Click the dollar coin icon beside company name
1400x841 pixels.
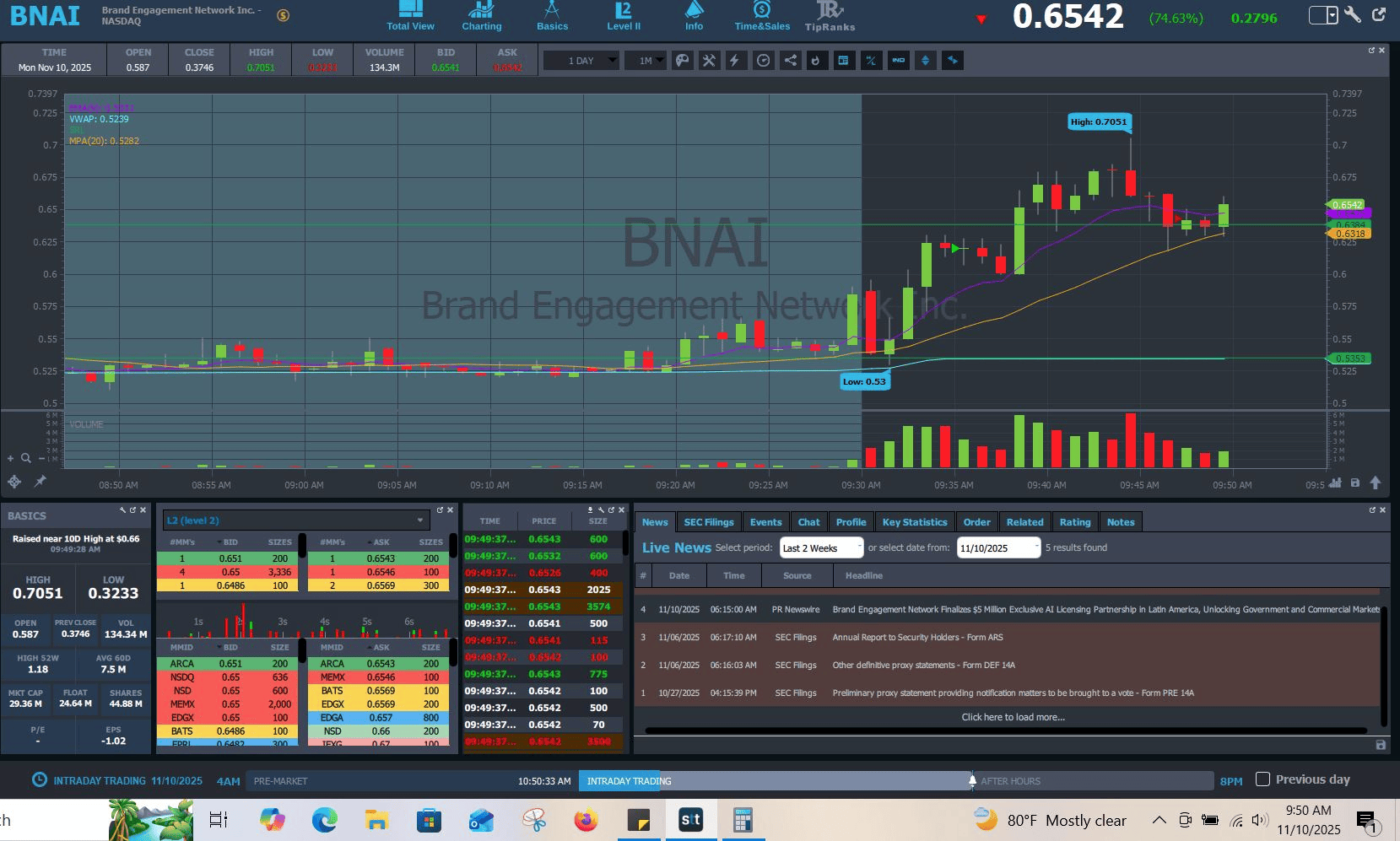pos(284,15)
